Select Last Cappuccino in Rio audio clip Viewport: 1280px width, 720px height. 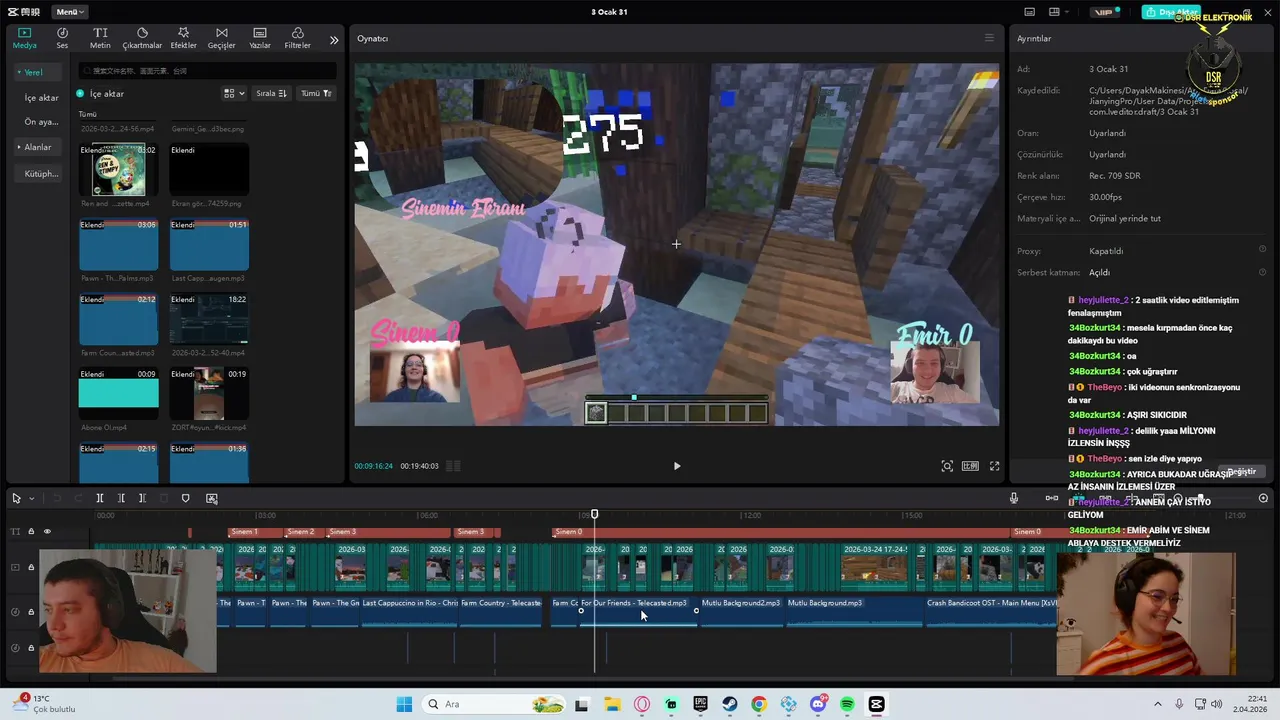pos(410,612)
